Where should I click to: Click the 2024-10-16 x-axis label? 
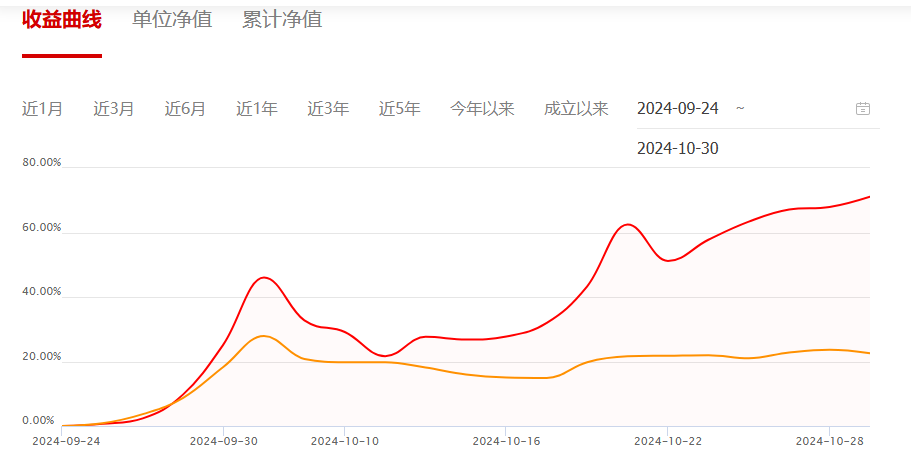click(x=506, y=440)
